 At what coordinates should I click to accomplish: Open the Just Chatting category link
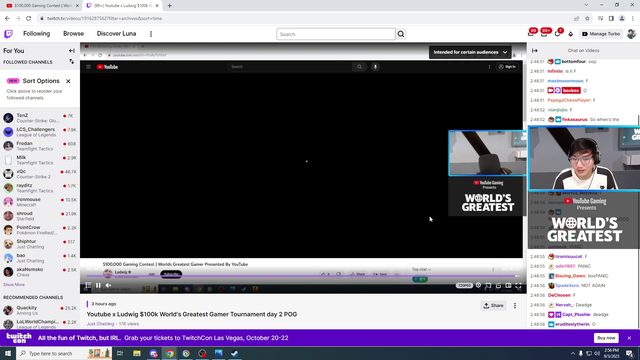pyautogui.click(x=100, y=324)
